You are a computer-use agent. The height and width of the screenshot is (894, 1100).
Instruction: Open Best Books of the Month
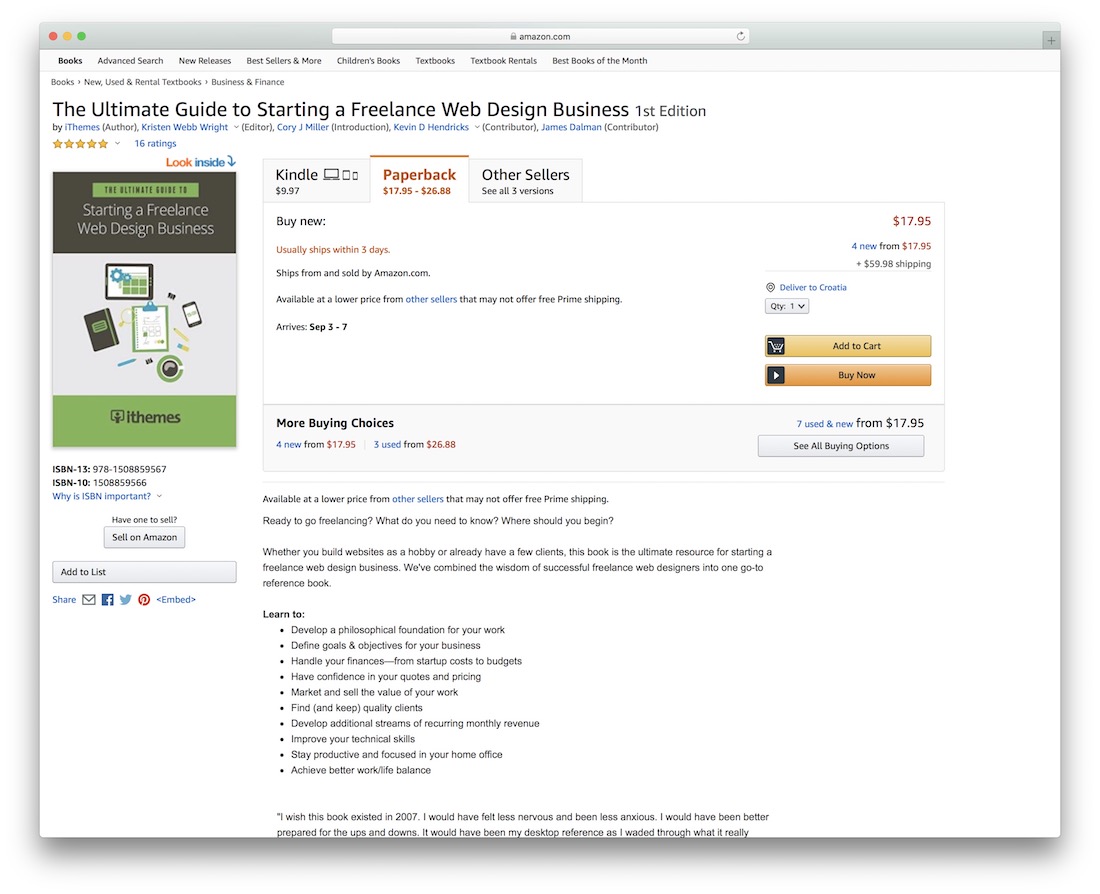point(600,61)
